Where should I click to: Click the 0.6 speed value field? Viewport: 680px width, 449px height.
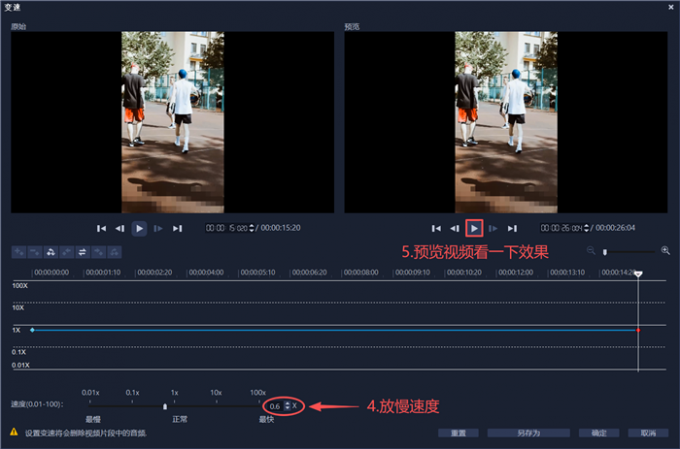click(275, 406)
